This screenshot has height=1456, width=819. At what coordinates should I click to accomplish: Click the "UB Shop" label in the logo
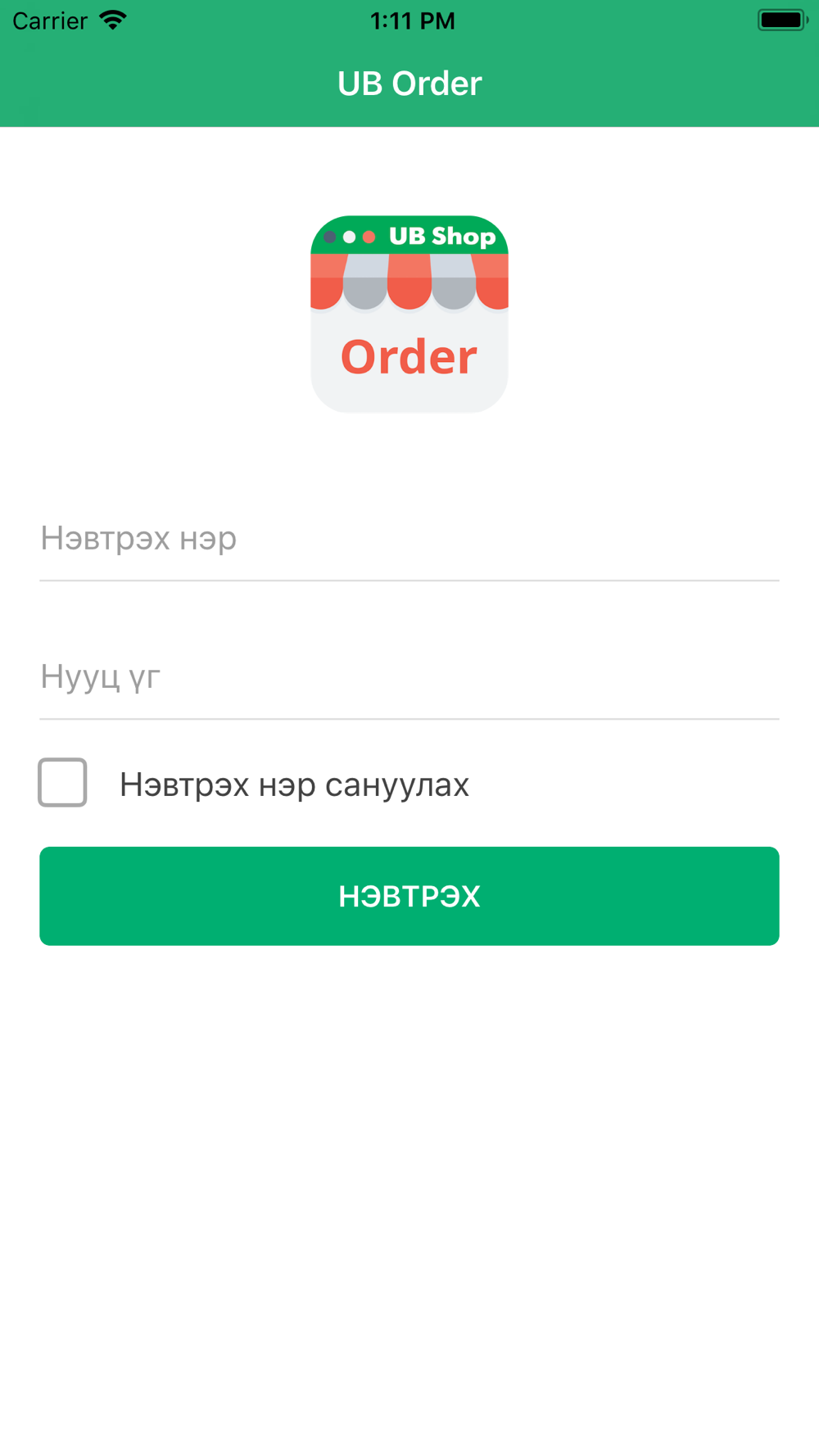[x=442, y=237]
